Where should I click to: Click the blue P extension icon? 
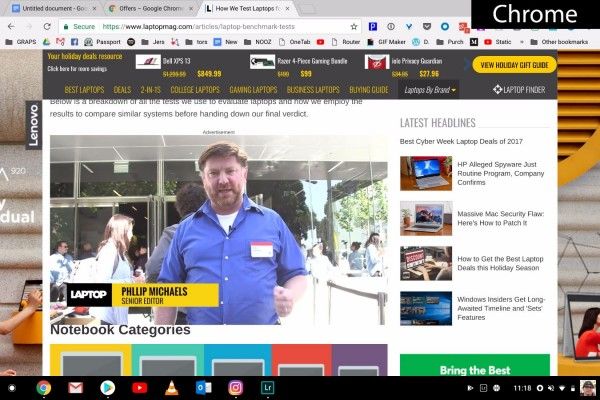[373, 26]
